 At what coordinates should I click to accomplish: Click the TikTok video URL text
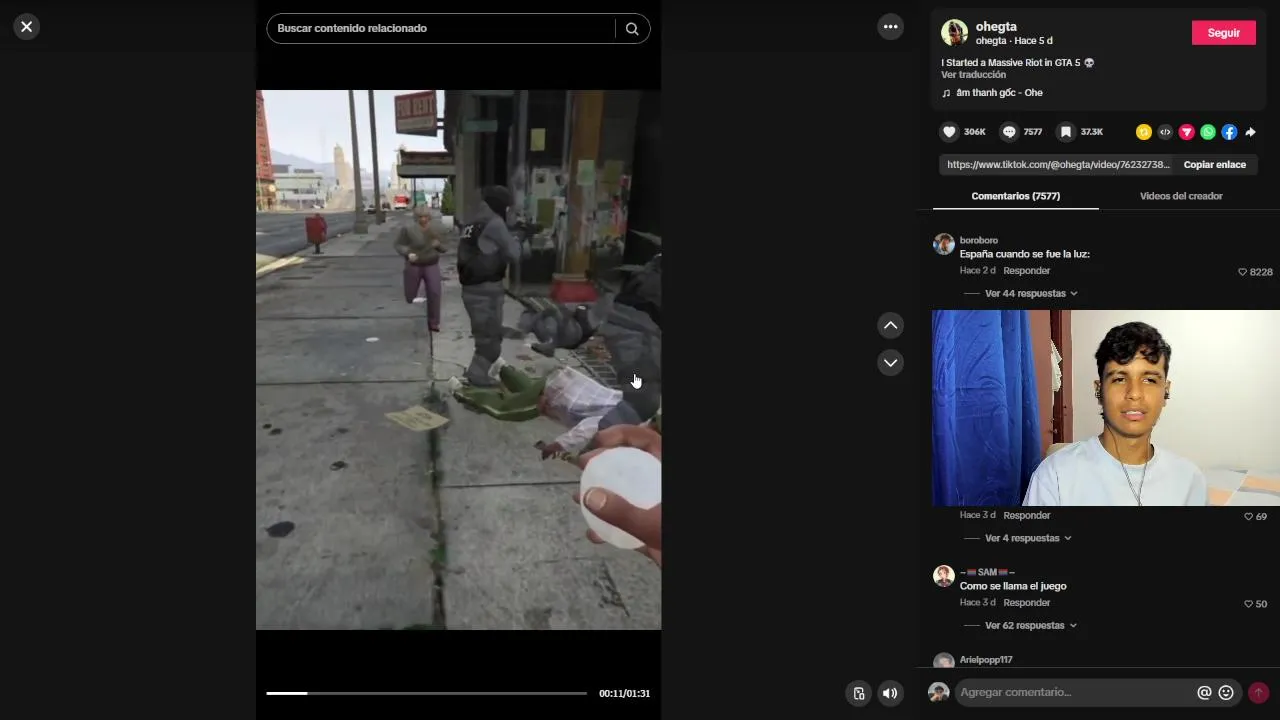[1058, 165]
